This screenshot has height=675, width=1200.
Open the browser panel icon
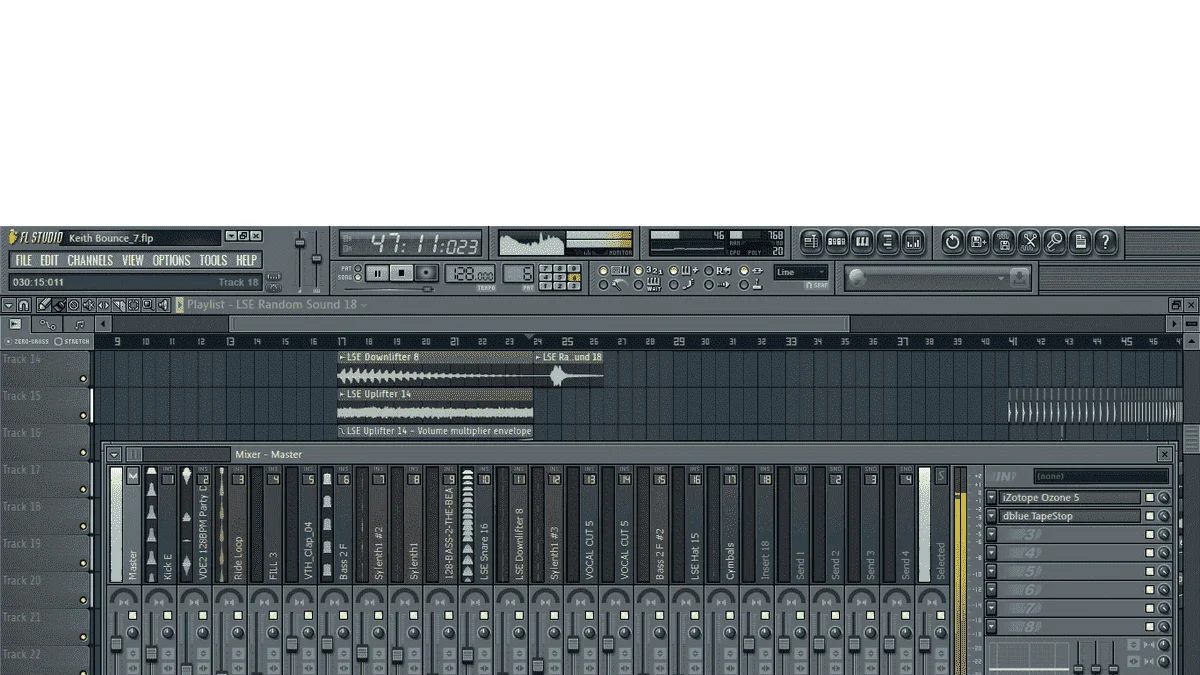click(888, 242)
